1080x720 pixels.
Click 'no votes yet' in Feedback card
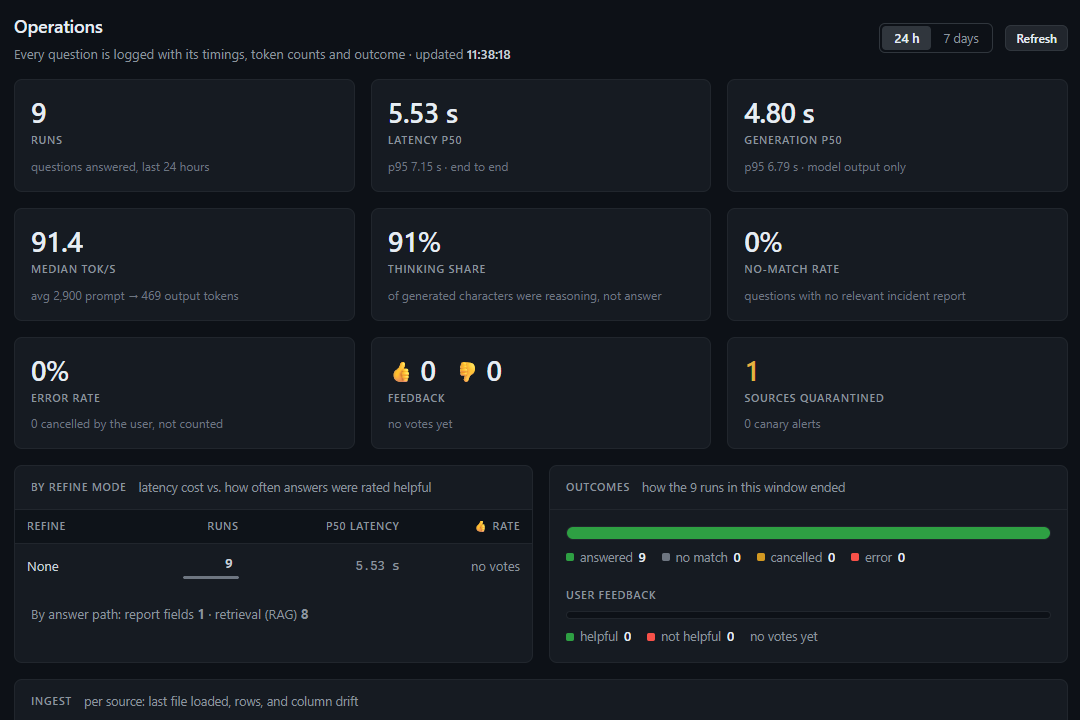420,424
